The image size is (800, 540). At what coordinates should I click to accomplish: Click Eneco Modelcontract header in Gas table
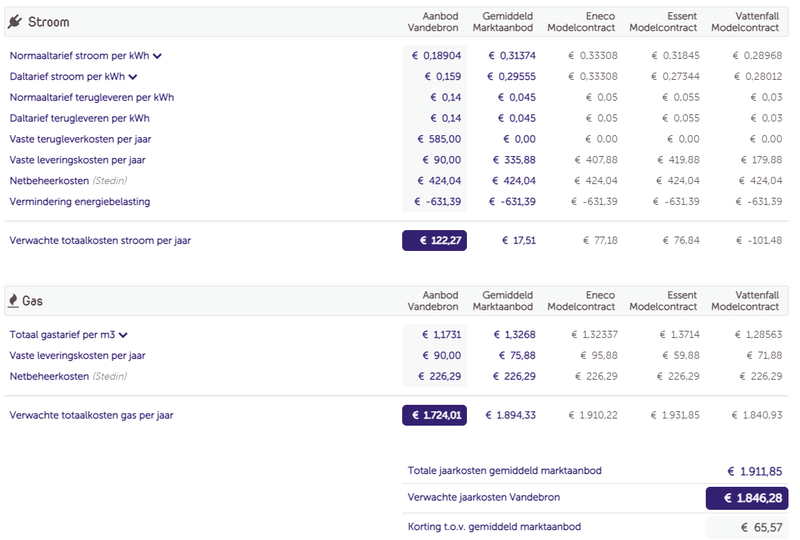(581, 301)
